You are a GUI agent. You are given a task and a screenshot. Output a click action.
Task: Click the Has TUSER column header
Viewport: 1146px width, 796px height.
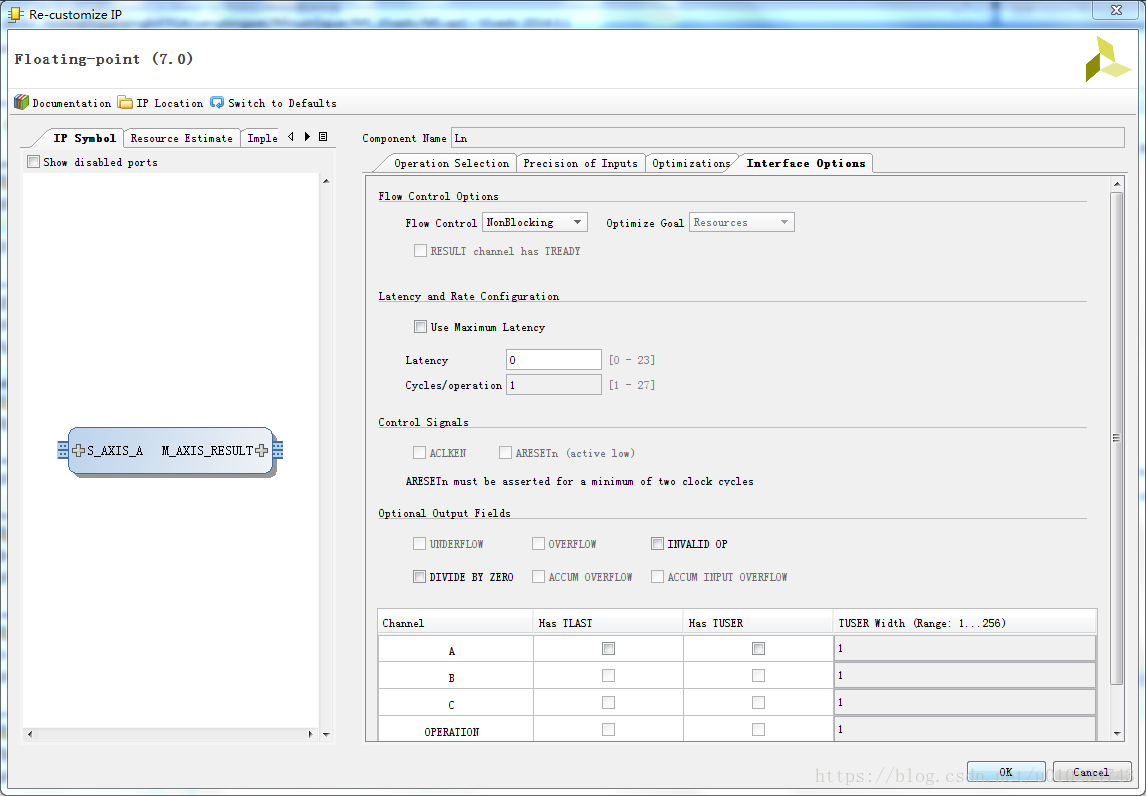pos(758,623)
